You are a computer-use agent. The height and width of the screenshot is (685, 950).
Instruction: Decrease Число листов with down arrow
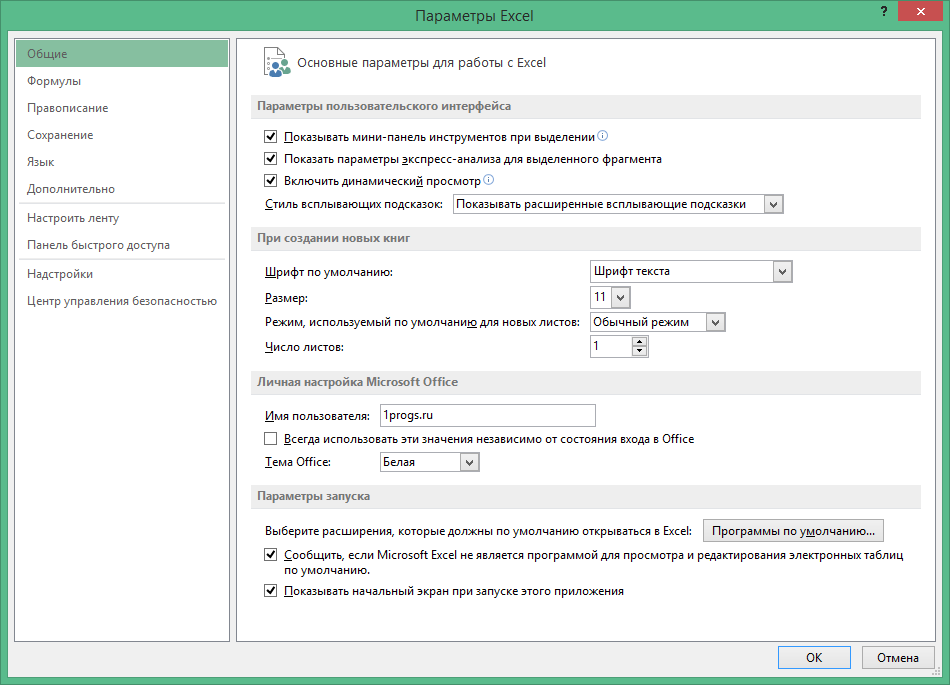tap(639, 351)
